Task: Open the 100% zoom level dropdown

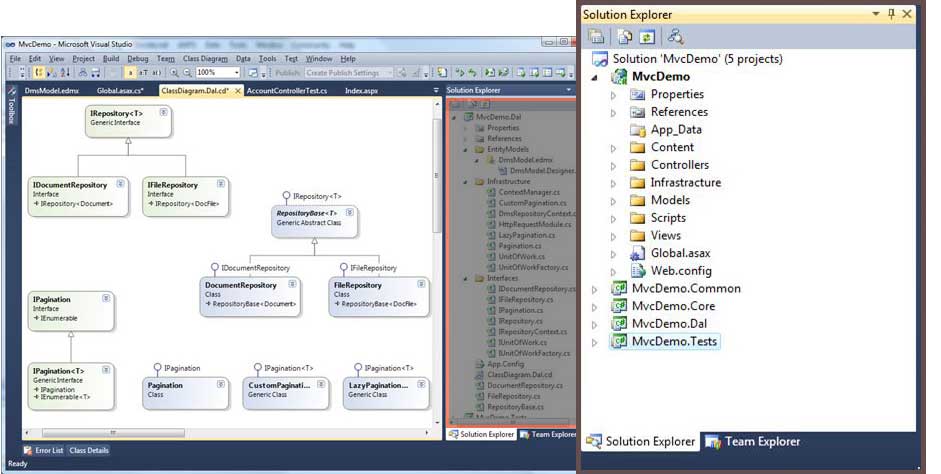Action: pos(236,73)
